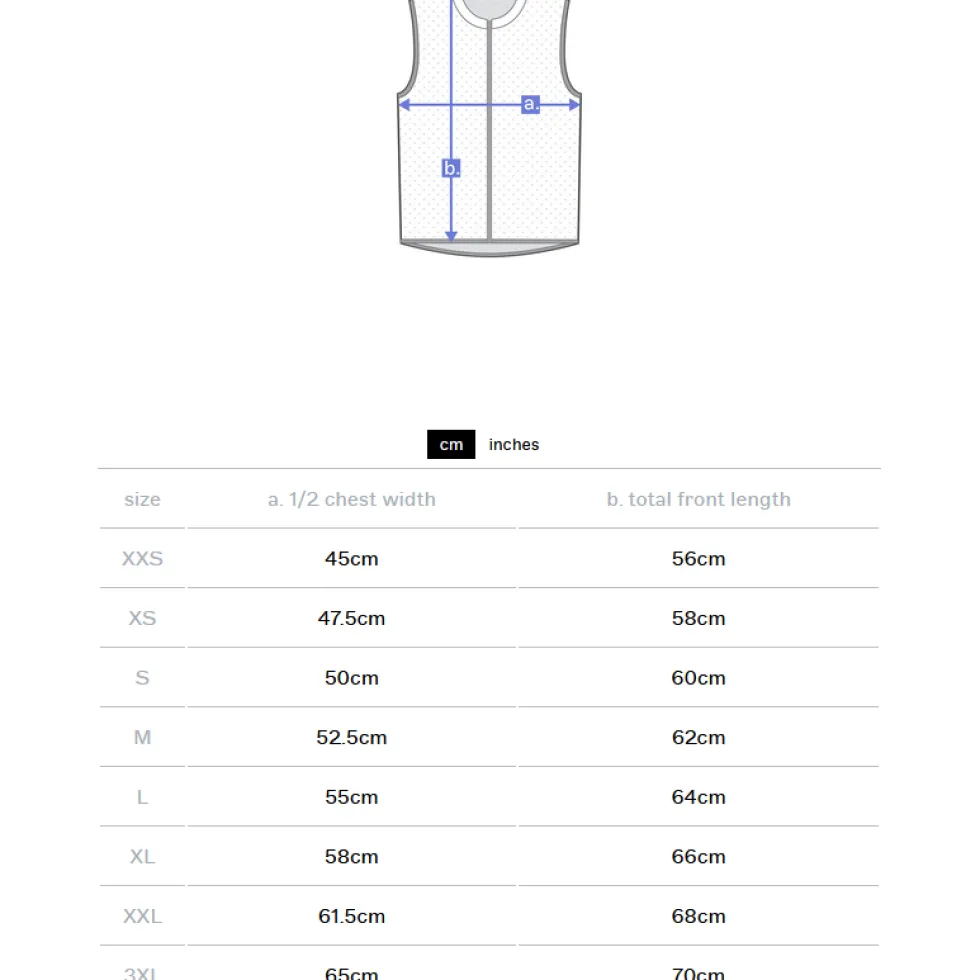Click the 62cm front length value
This screenshot has height=980, width=980.
699,738
